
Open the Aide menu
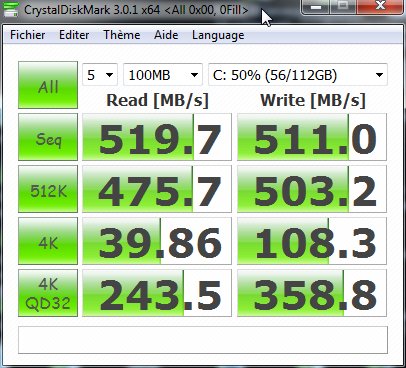pyautogui.click(x=166, y=35)
